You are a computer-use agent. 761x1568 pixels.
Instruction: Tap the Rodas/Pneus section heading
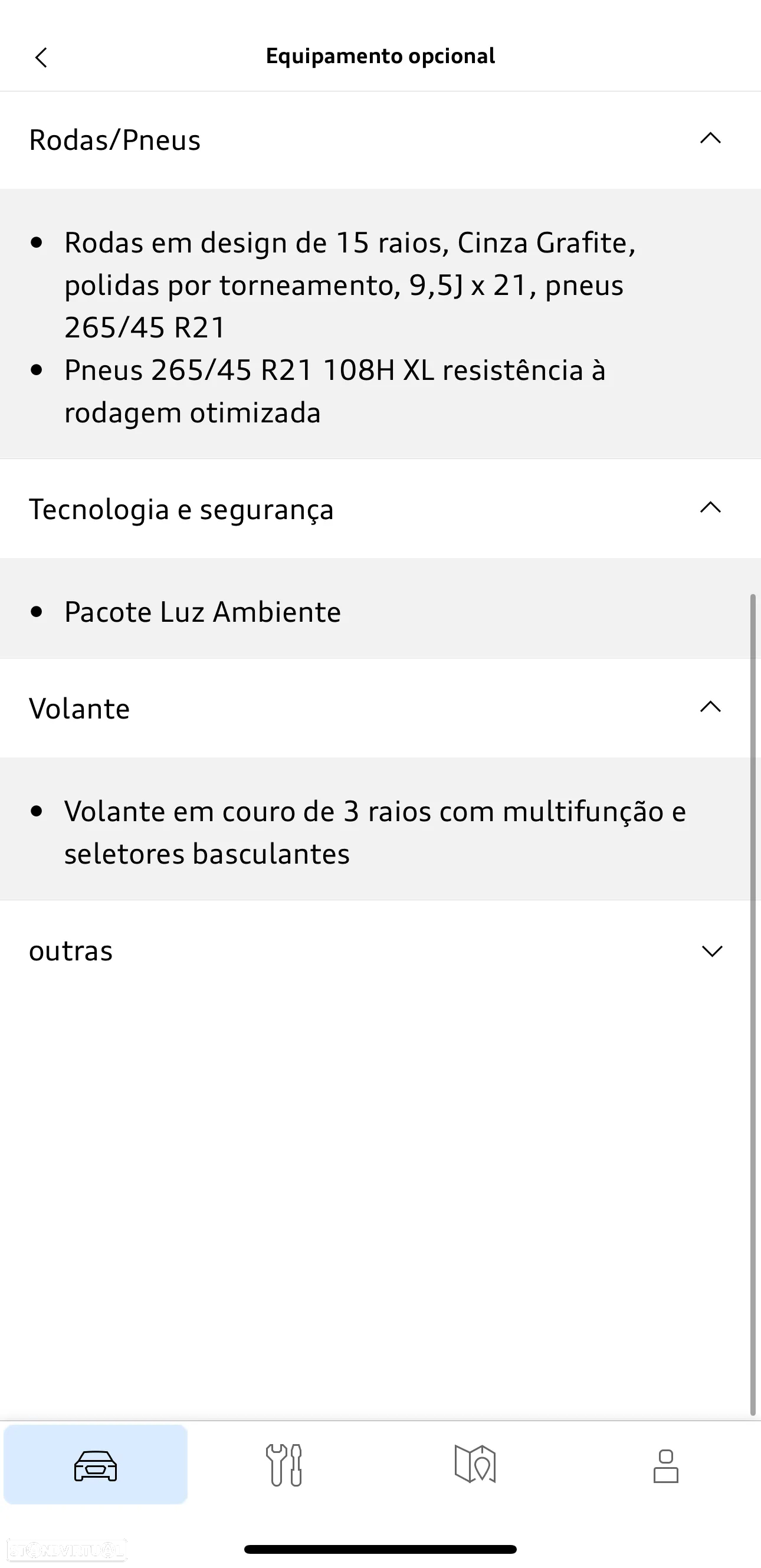click(x=115, y=140)
